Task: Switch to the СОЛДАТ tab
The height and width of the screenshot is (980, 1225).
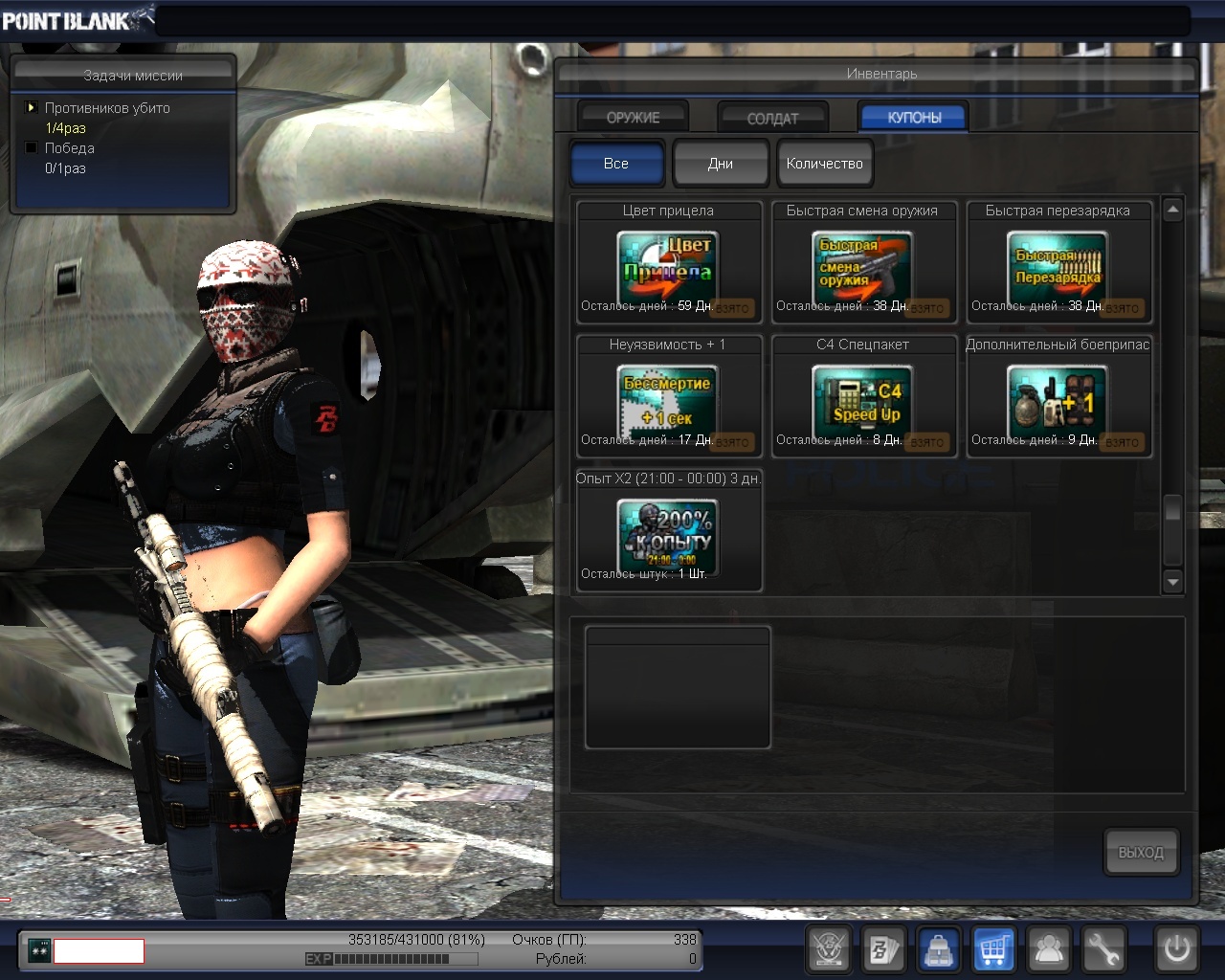Action: (772, 118)
